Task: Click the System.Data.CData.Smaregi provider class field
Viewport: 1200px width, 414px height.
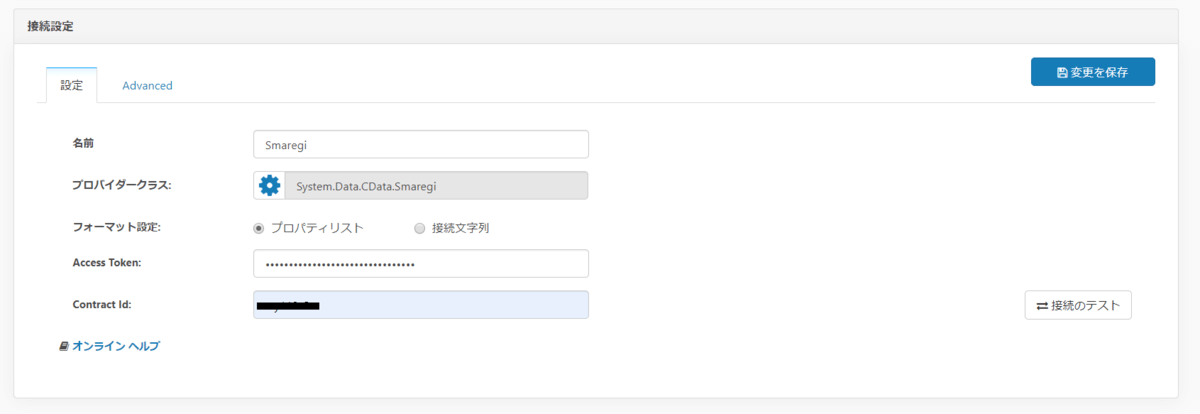Action: point(436,186)
